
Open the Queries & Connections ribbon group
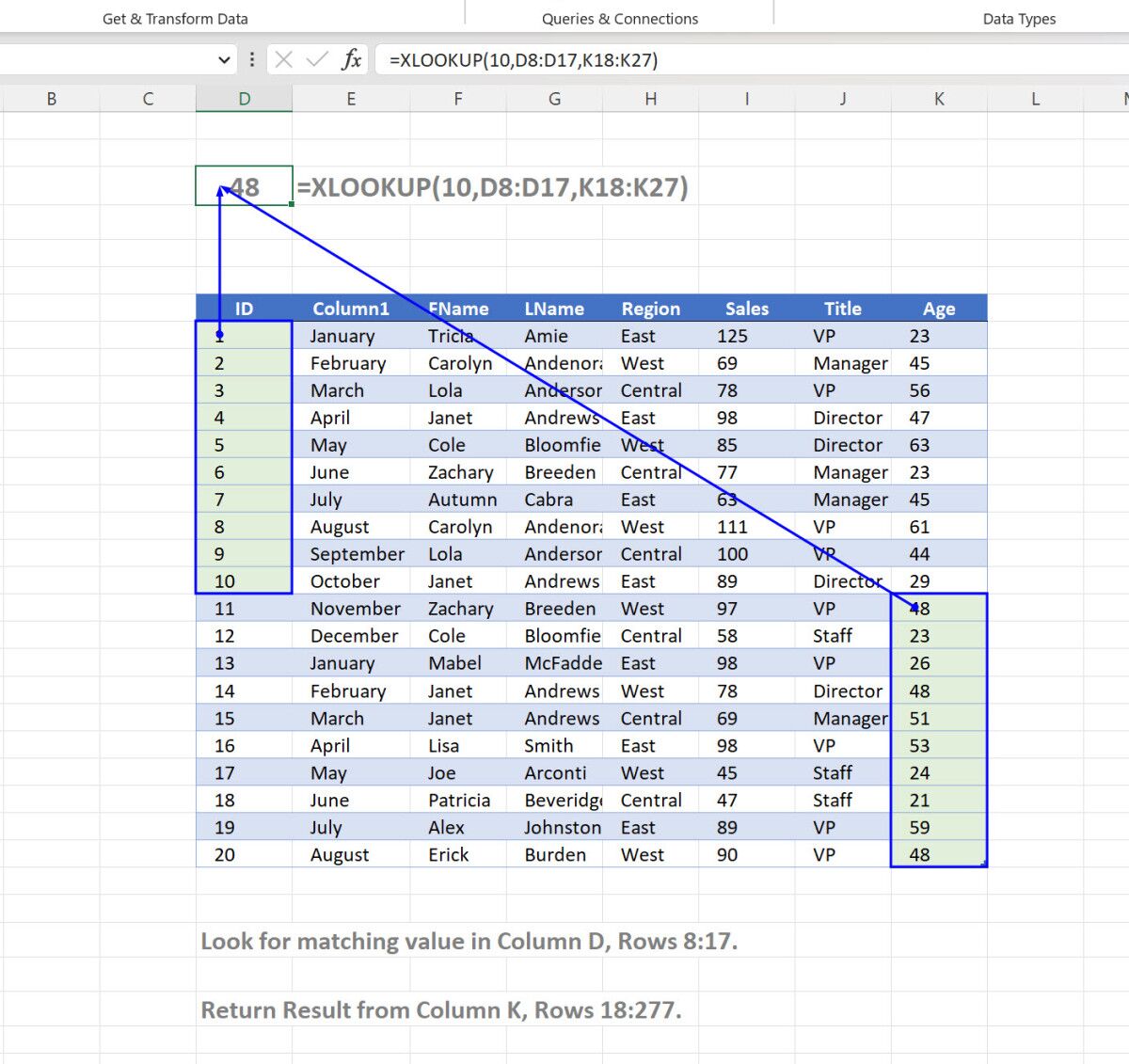619,18
